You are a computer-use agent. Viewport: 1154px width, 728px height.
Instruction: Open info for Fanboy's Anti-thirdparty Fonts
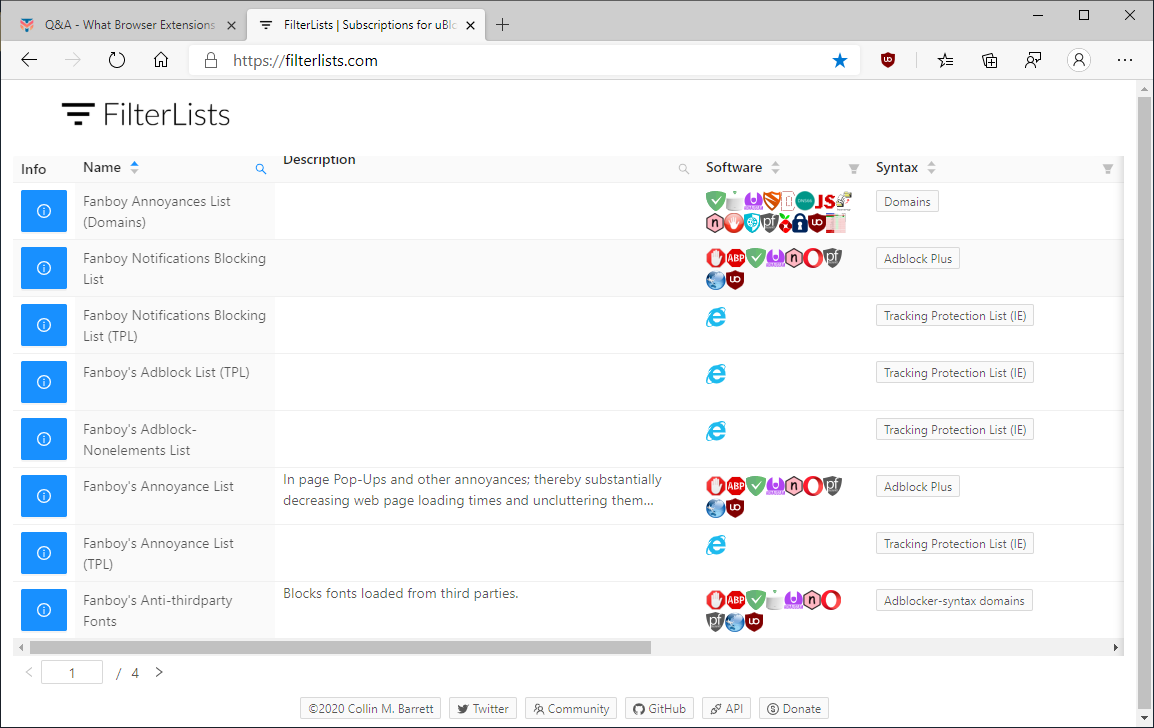pos(43,610)
